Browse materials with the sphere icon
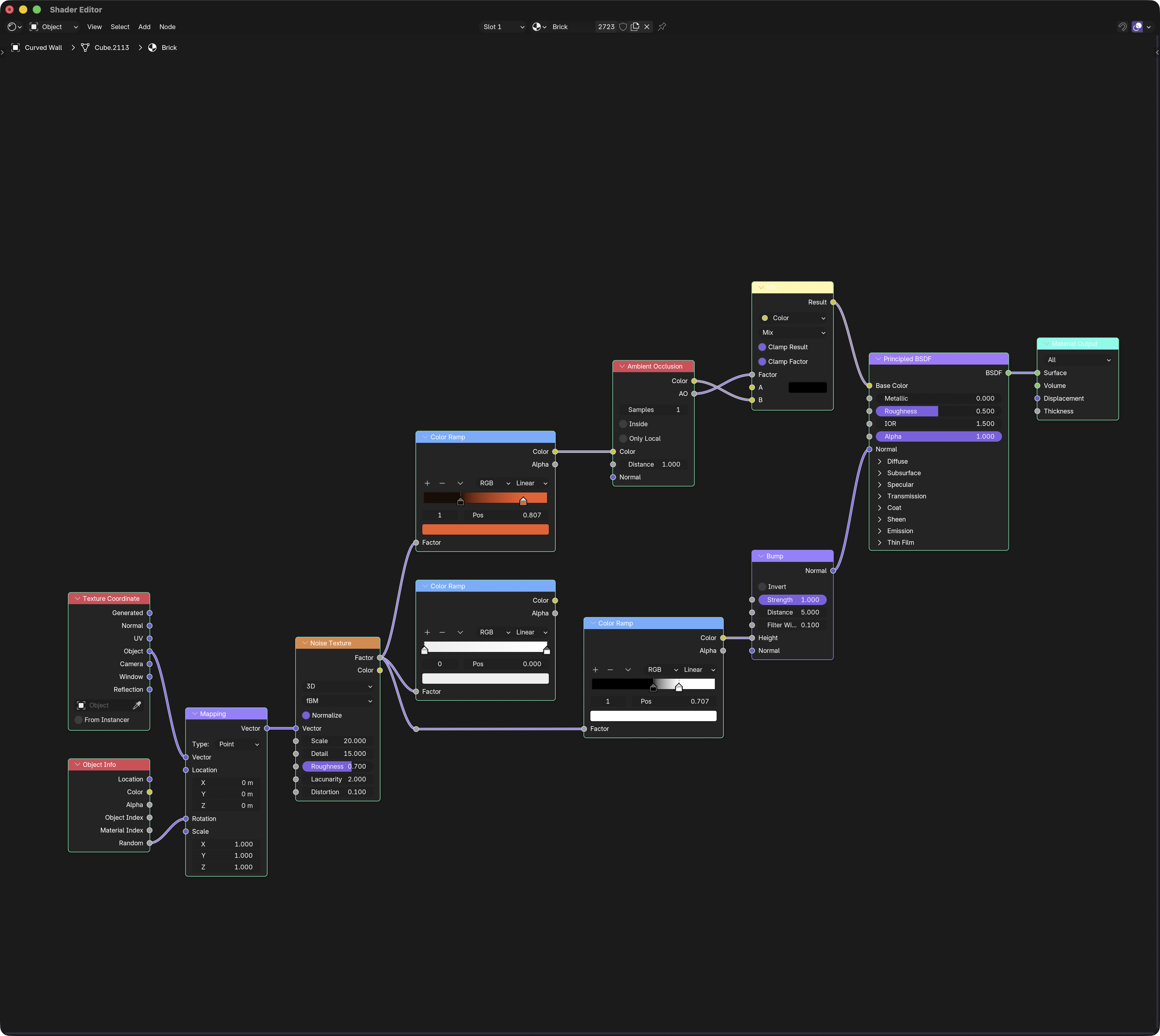The height and width of the screenshot is (1036, 1160). point(538,27)
